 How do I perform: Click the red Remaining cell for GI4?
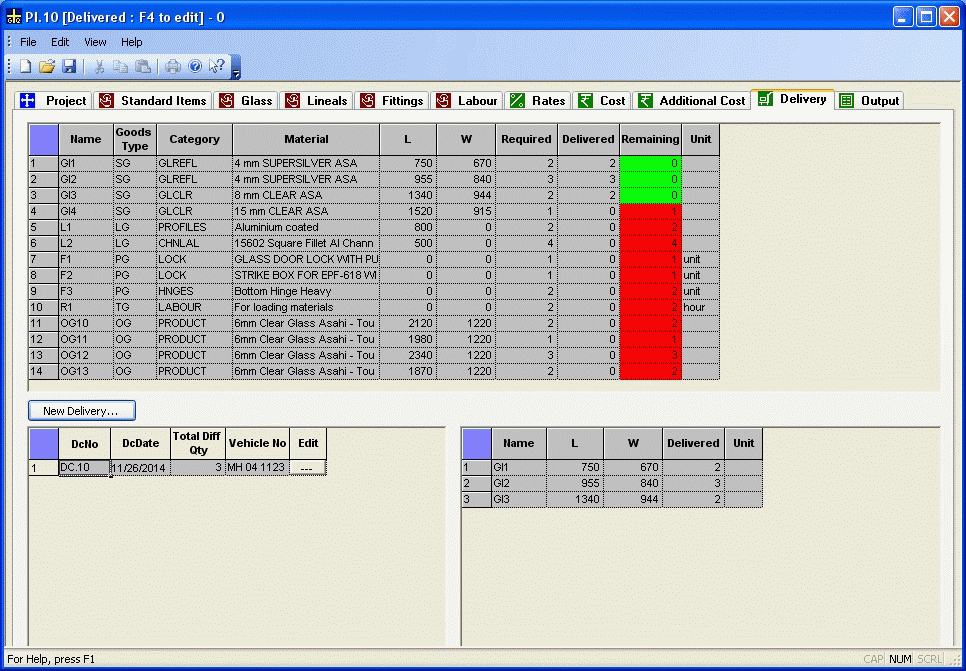650,212
